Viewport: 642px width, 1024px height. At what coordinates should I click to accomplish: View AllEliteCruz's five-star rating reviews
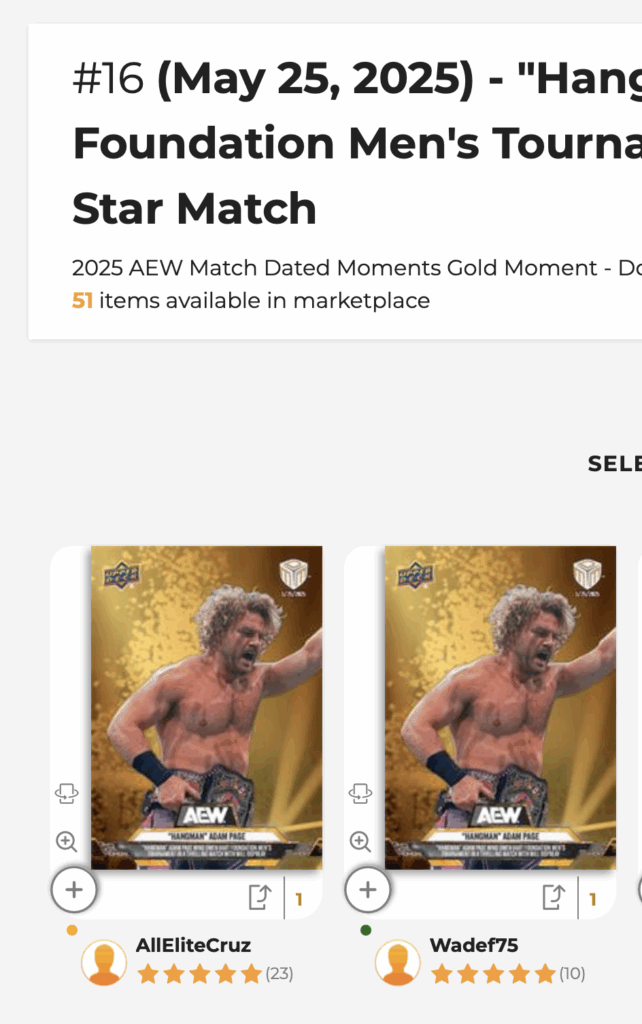click(215, 974)
